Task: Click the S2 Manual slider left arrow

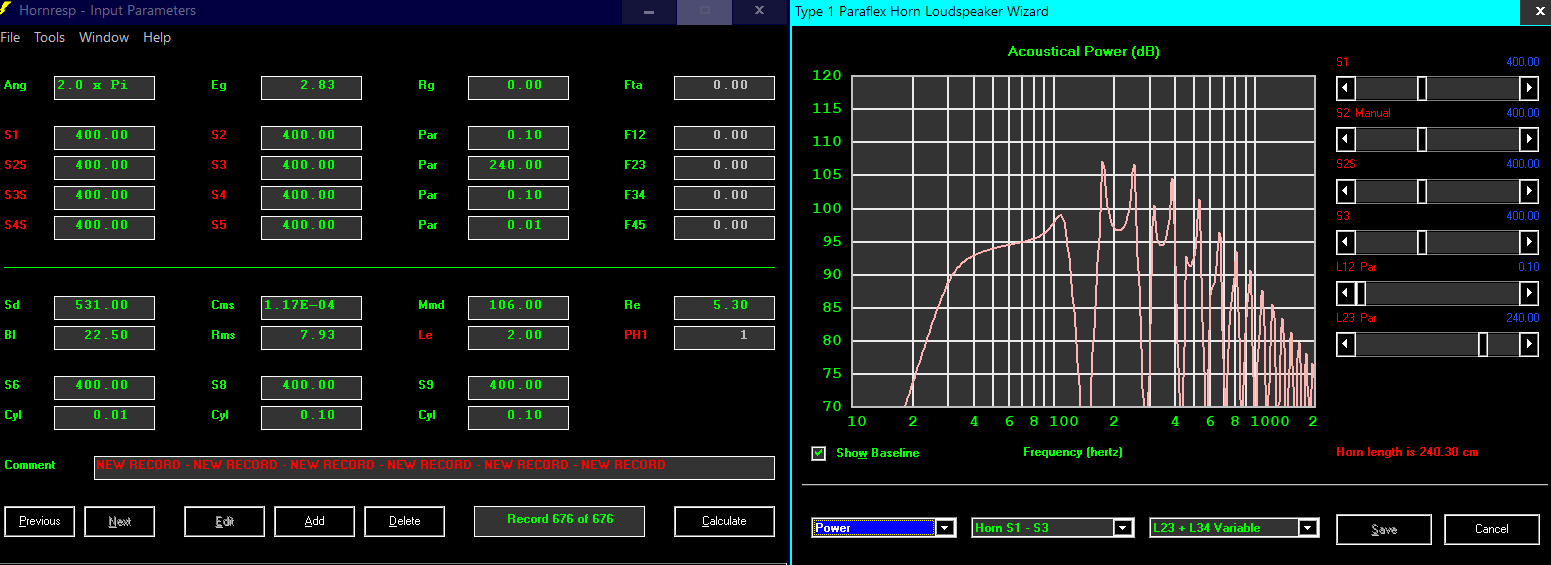Action: click(x=1347, y=140)
